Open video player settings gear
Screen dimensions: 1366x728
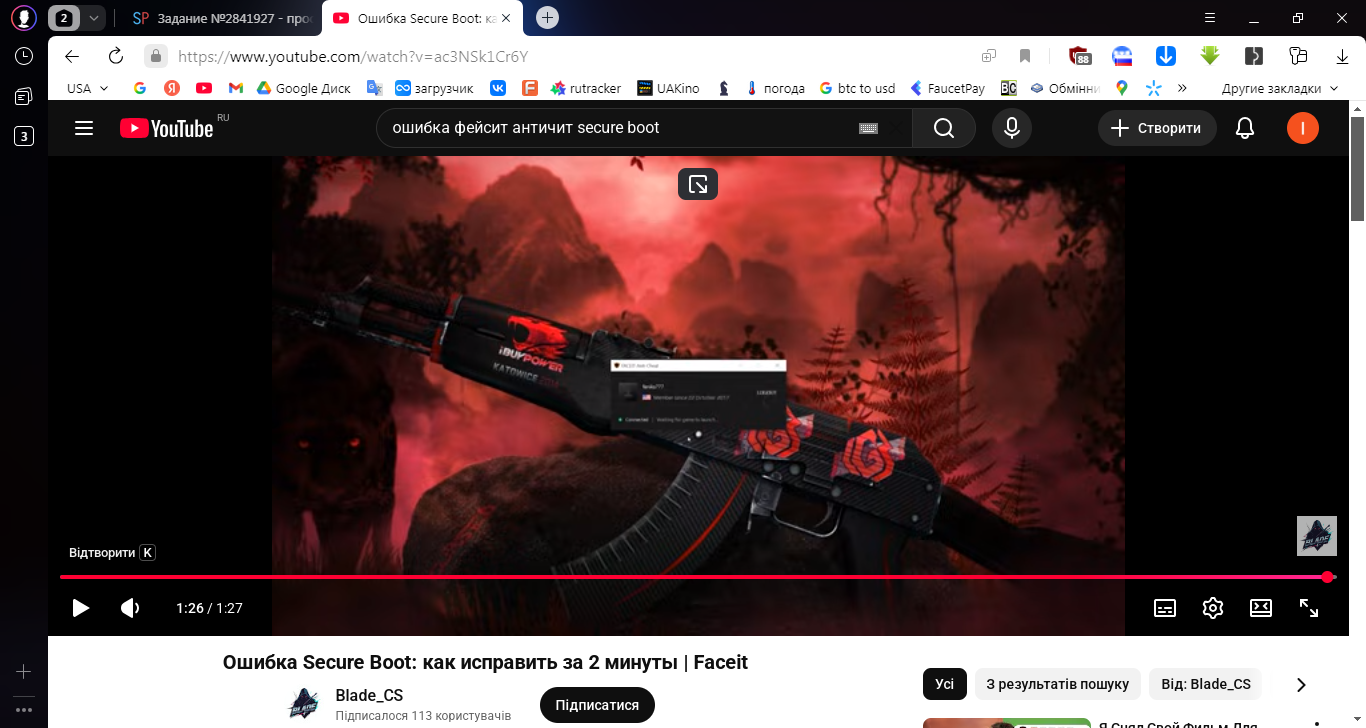[1213, 608]
